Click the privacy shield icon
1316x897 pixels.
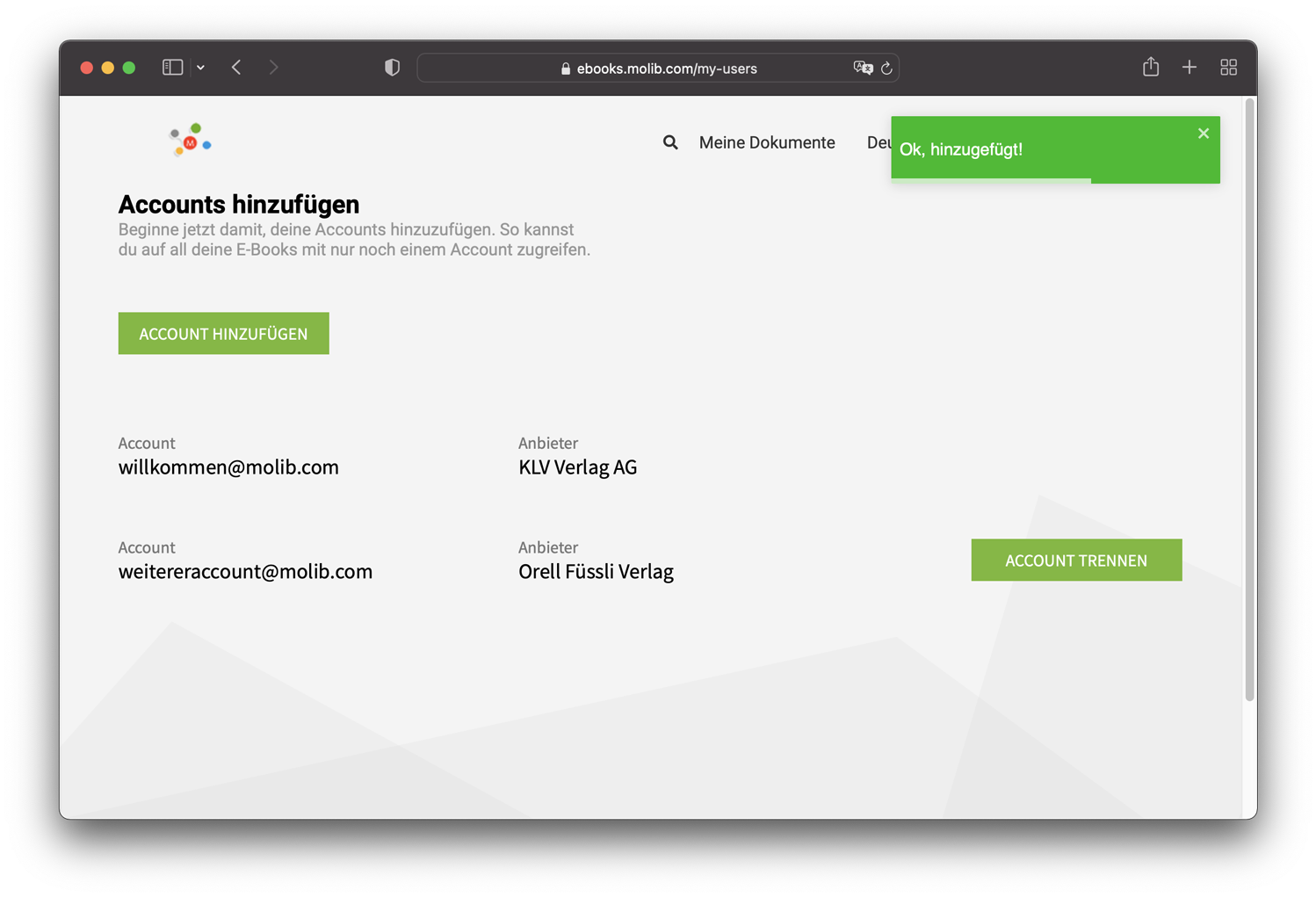click(x=392, y=68)
